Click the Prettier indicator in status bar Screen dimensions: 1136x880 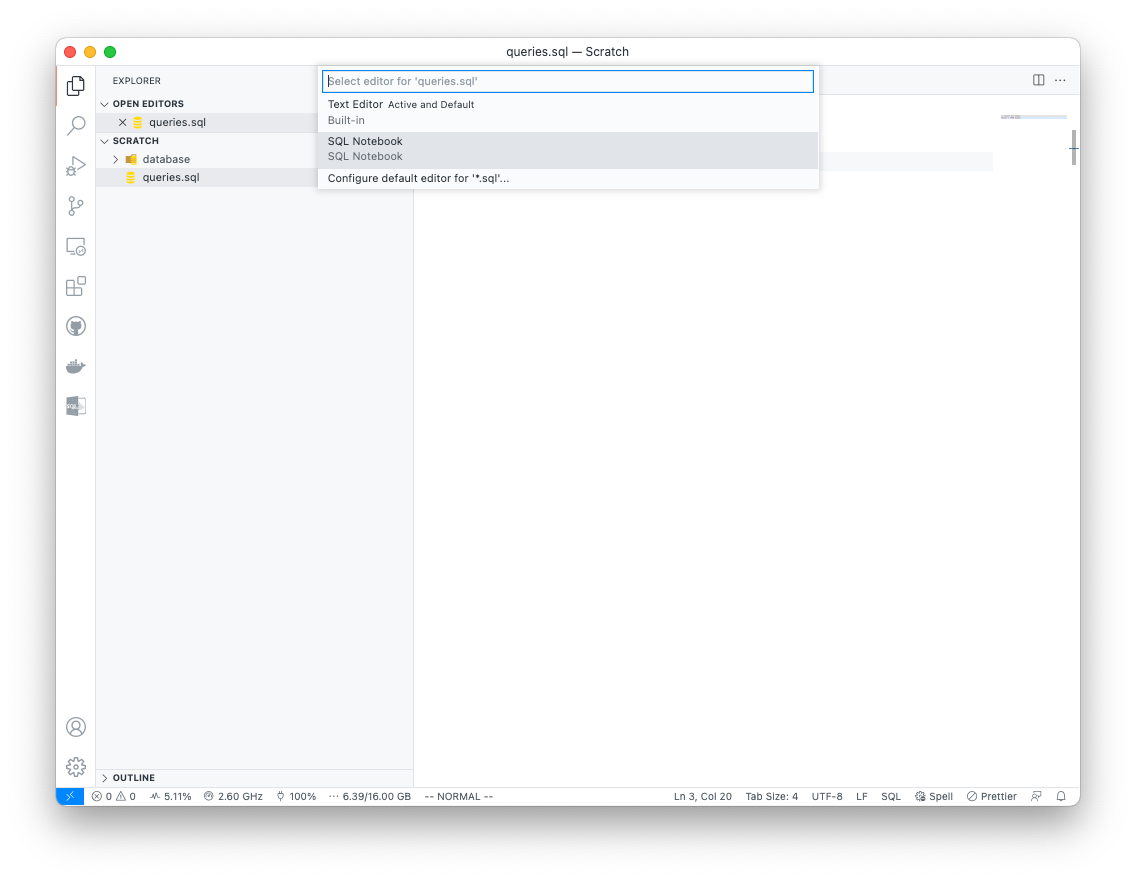pyautogui.click(x=991, y=796)
